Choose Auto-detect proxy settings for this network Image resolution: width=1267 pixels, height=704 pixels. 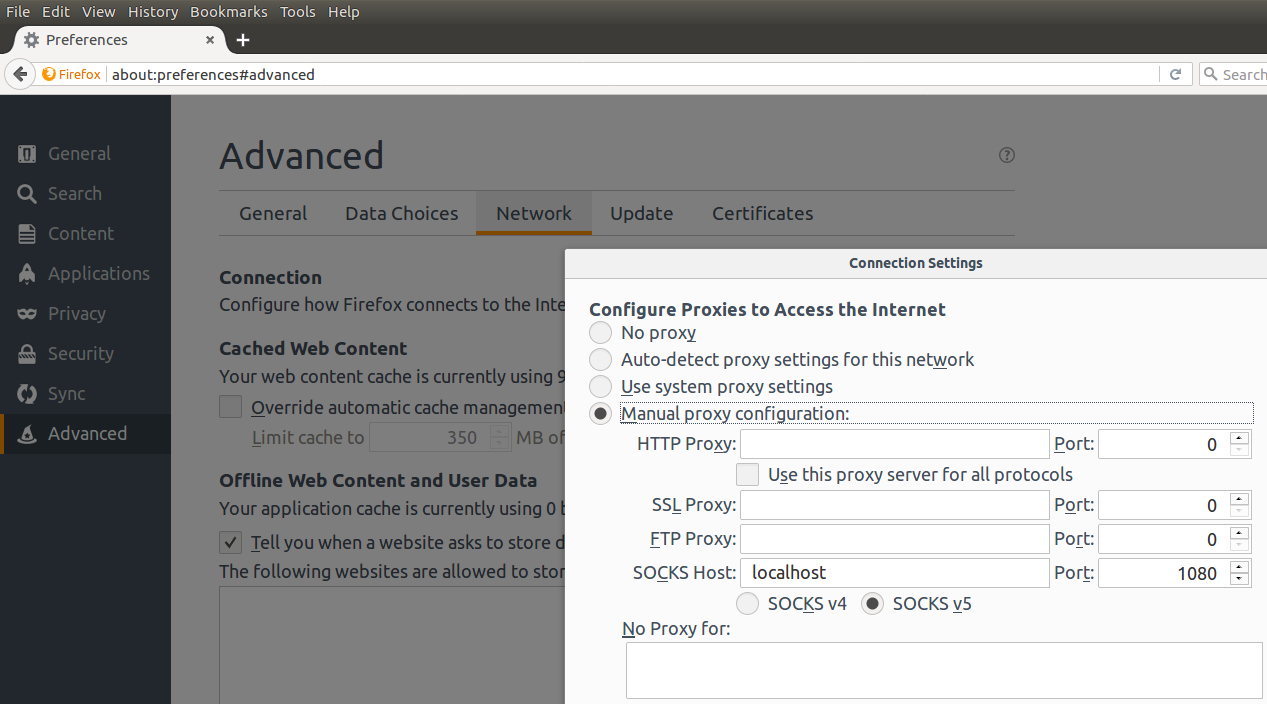tap(600, 360)
